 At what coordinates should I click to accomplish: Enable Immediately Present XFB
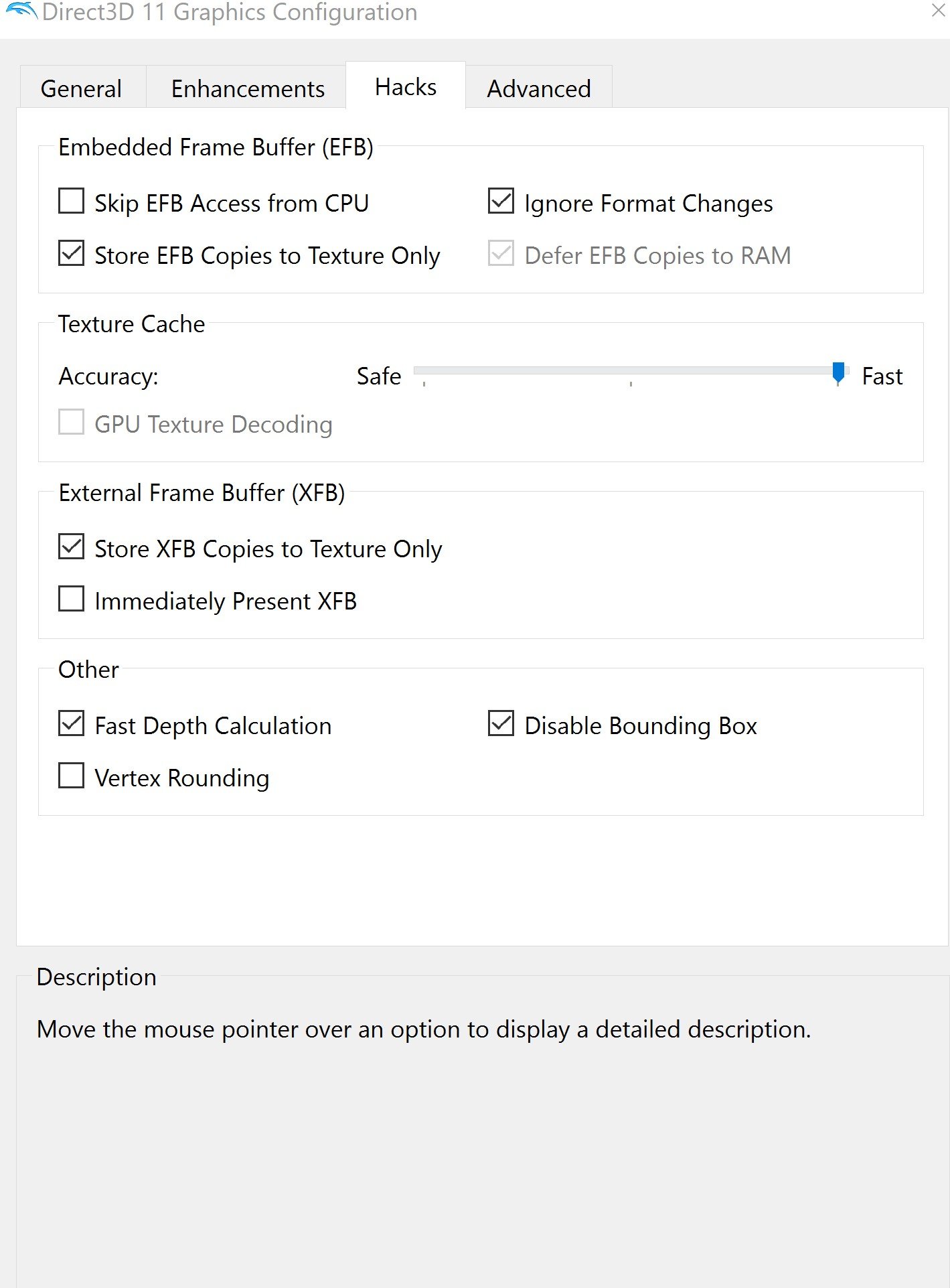coord(72,599)
